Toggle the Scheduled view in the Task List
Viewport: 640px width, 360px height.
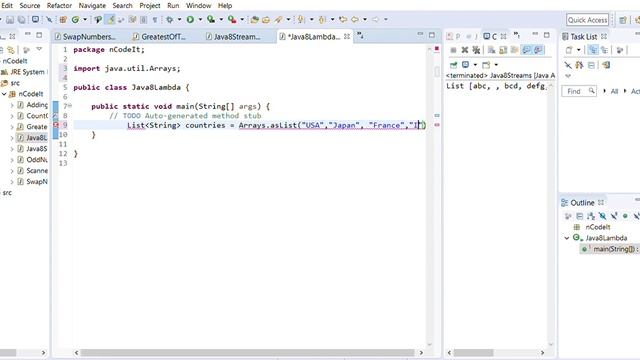click(604, 50)
